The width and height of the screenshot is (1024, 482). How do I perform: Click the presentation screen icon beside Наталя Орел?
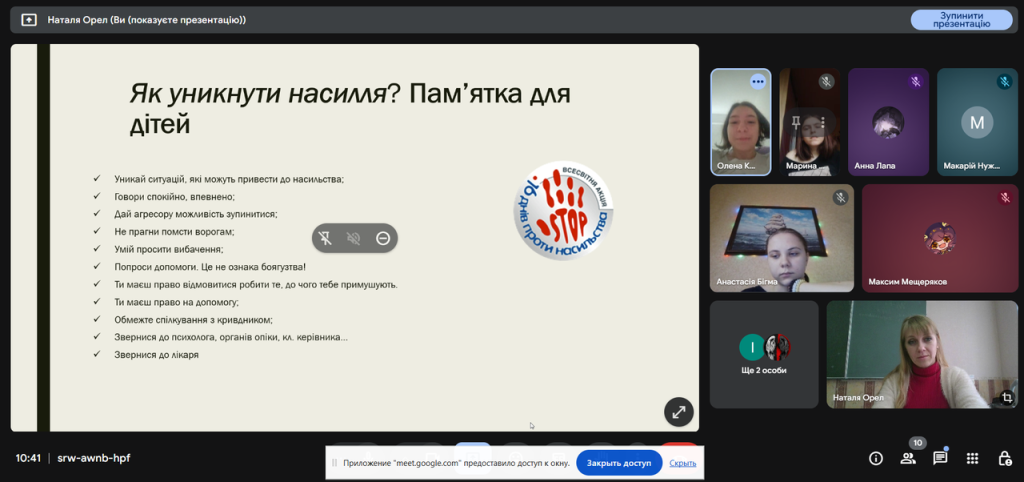pyautogui.click(x=29, y=19)
